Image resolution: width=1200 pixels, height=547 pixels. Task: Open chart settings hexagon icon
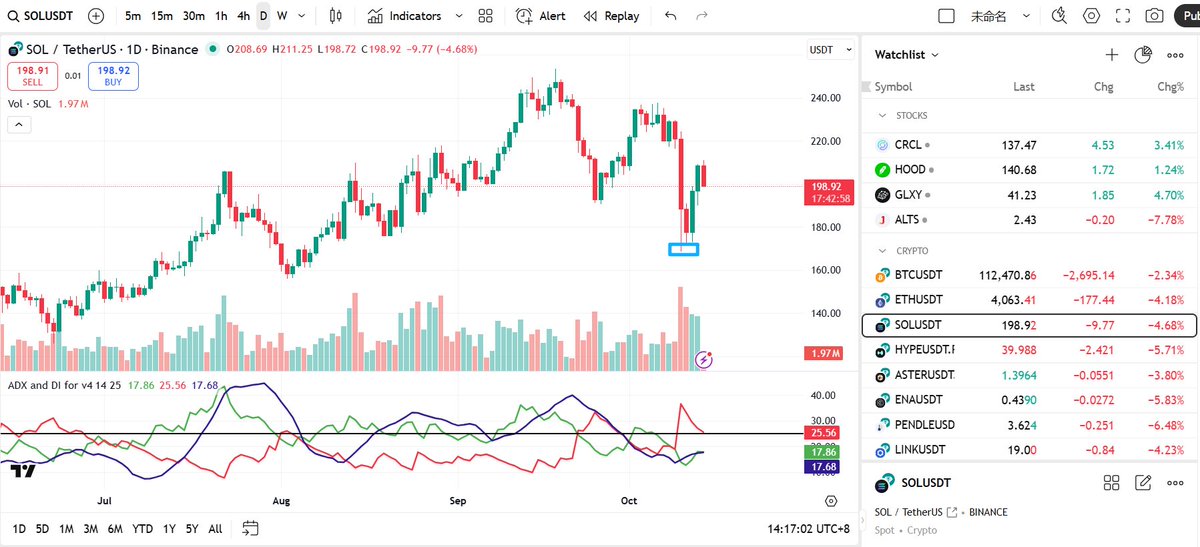[x=1091, y=16]
